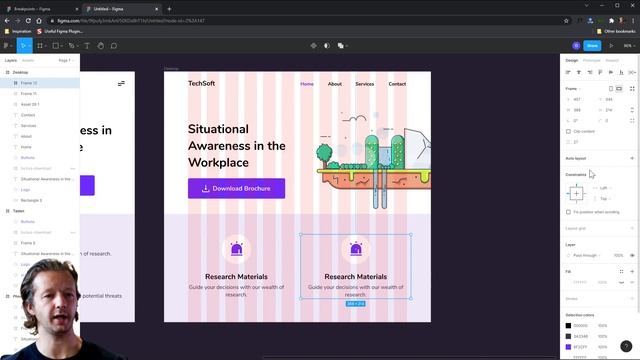Click the Align right icon
The image size is (640, 360).
(589, 72)
